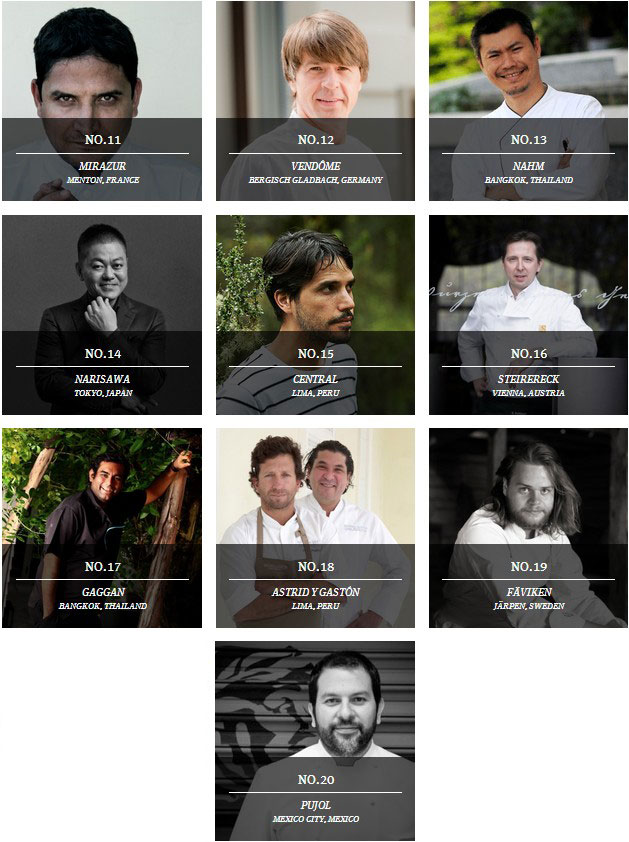This screenshot has width=629, height=842.
Task: Click Bergisch Gladbach, Germany location text
Action: (x=316, y=180)
